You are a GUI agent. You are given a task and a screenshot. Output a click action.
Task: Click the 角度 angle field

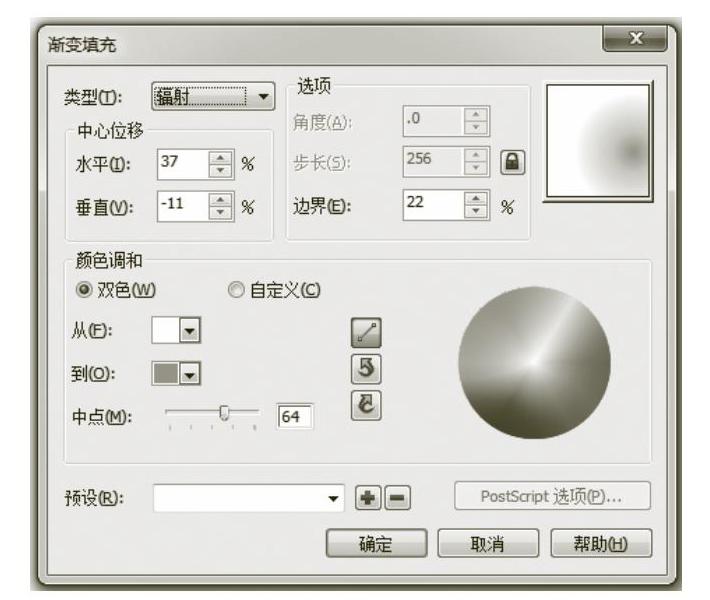[x=433, y=120]
